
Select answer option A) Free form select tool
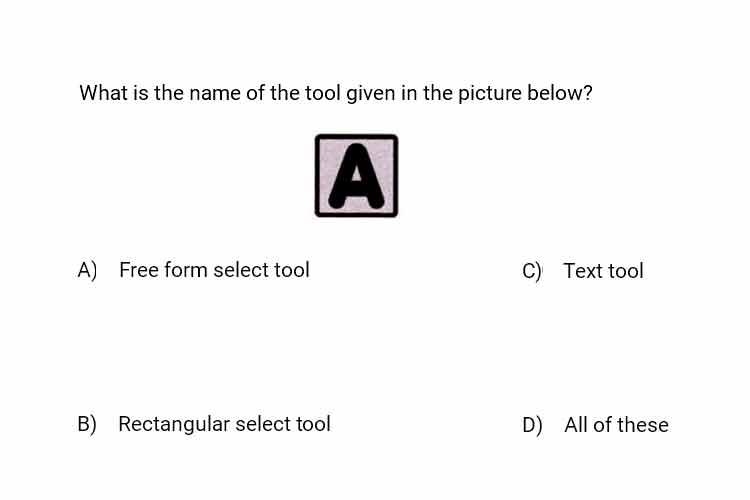(x=193, y=270)
